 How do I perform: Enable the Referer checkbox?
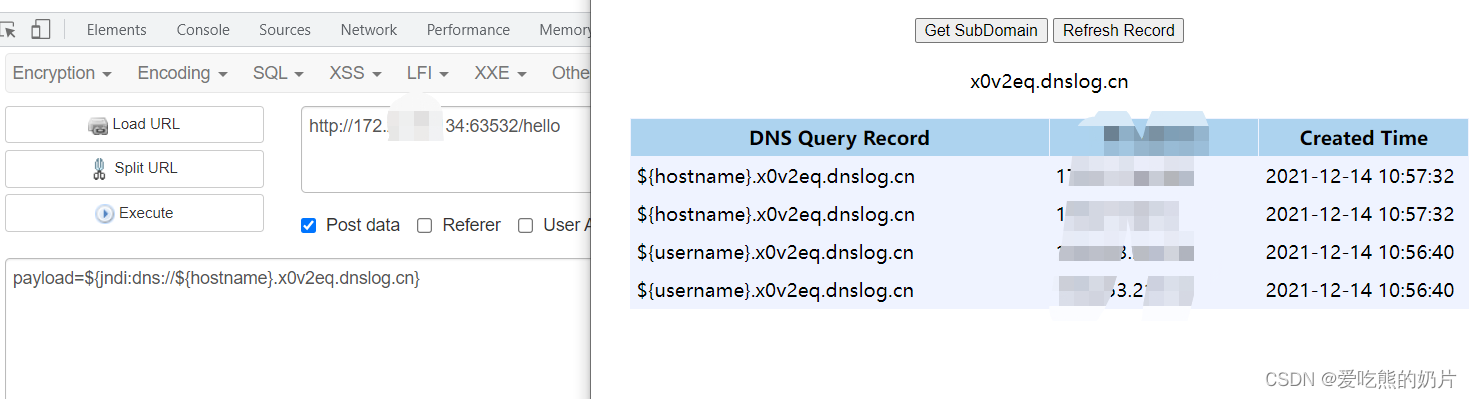coord(424,226)
